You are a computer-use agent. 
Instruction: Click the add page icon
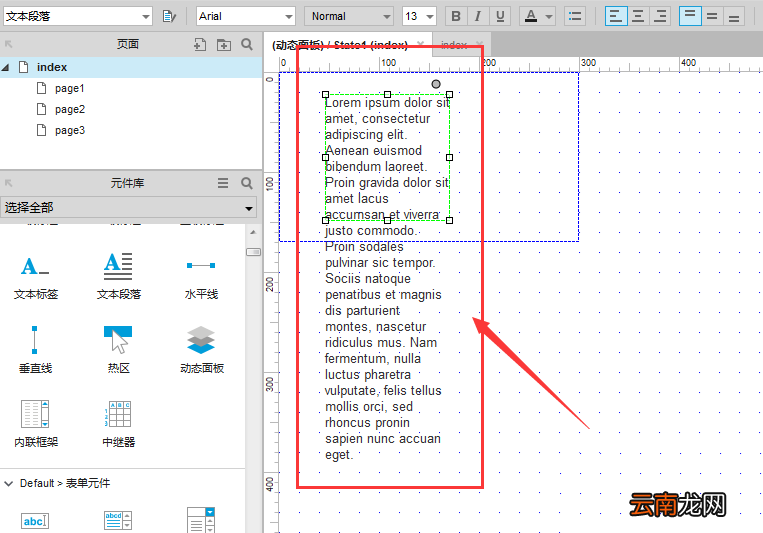point(200,45)
